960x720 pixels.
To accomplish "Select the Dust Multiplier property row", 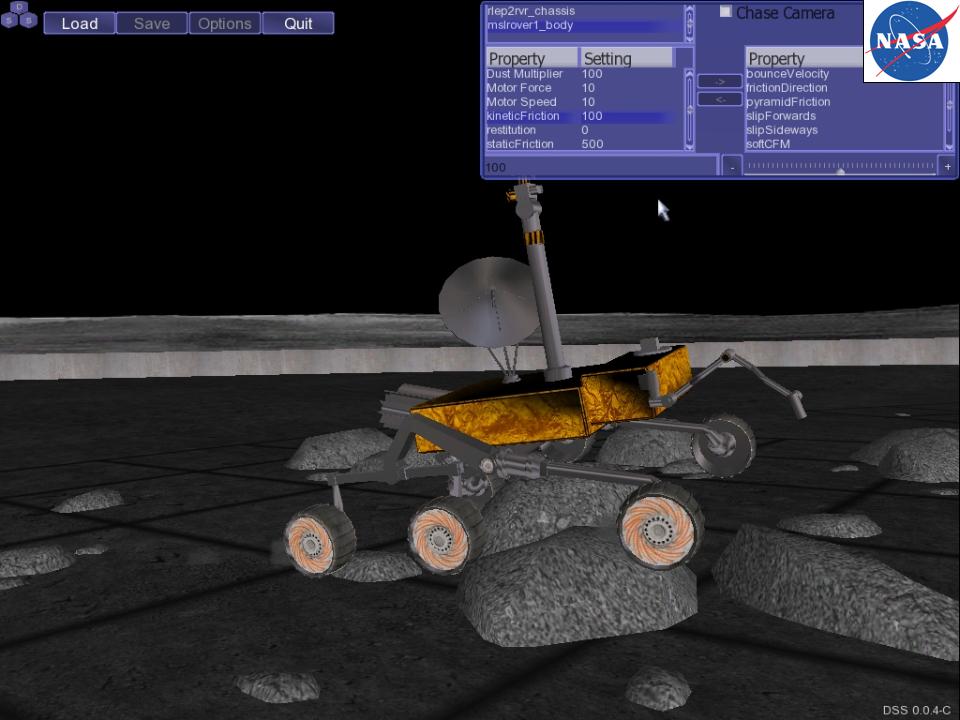I will [x=524, y=74].
